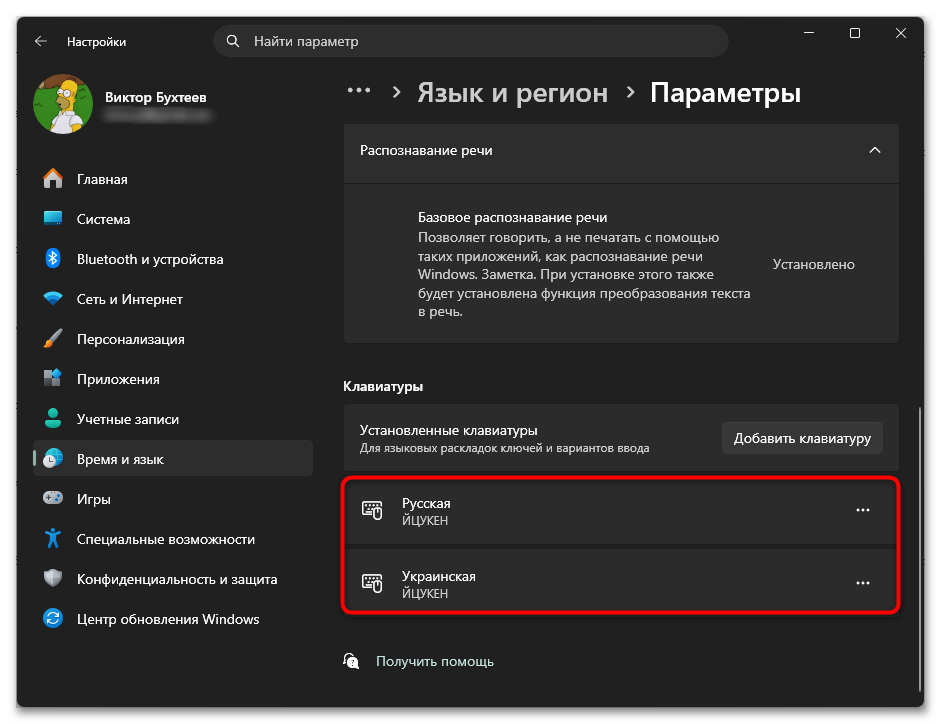This screenshot has height=724, width=941.
Task: Open more options for Русская keyboard
Action: click(x=863, y=510)
